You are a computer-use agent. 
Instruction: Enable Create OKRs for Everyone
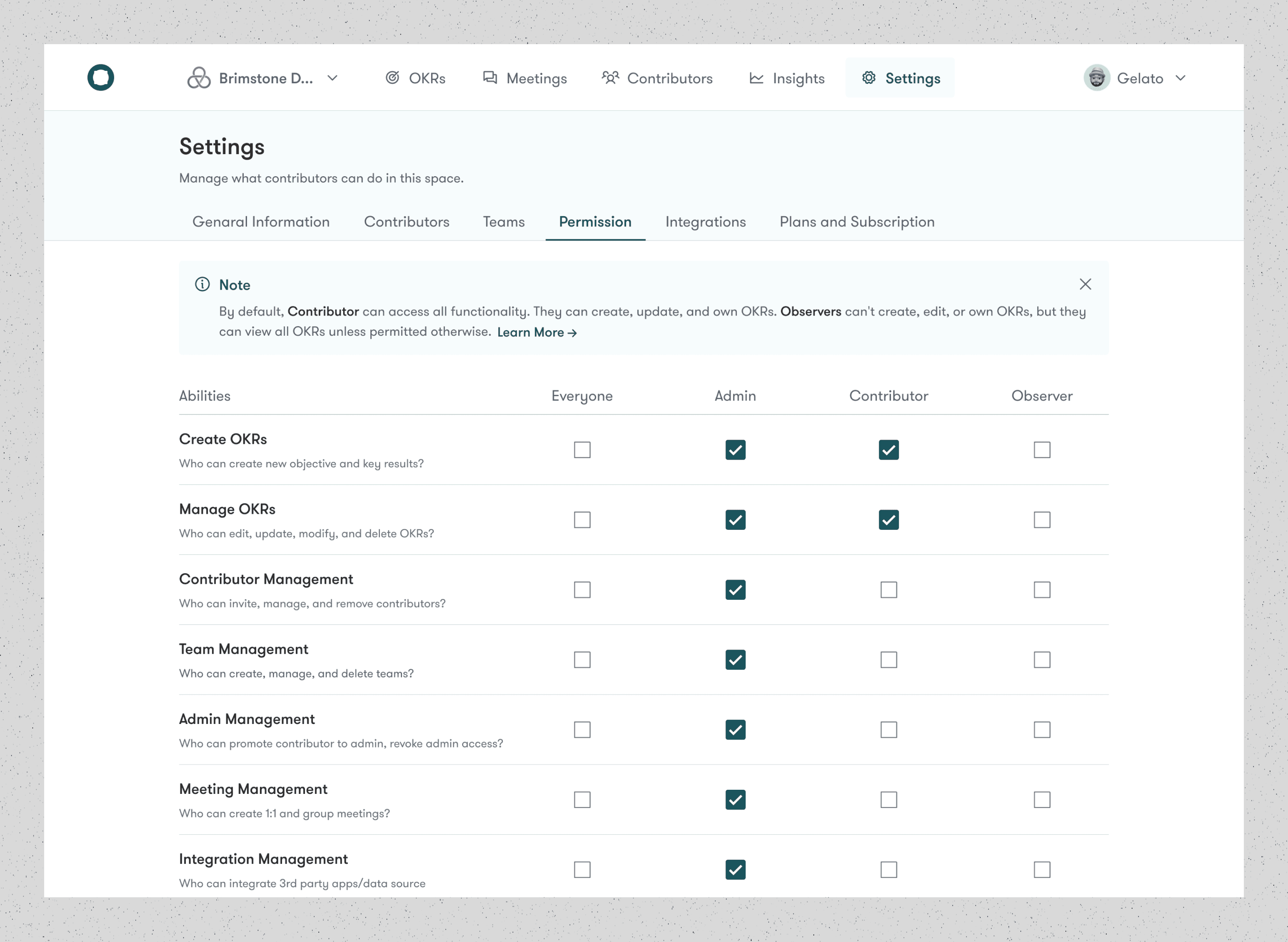[581, 450]
